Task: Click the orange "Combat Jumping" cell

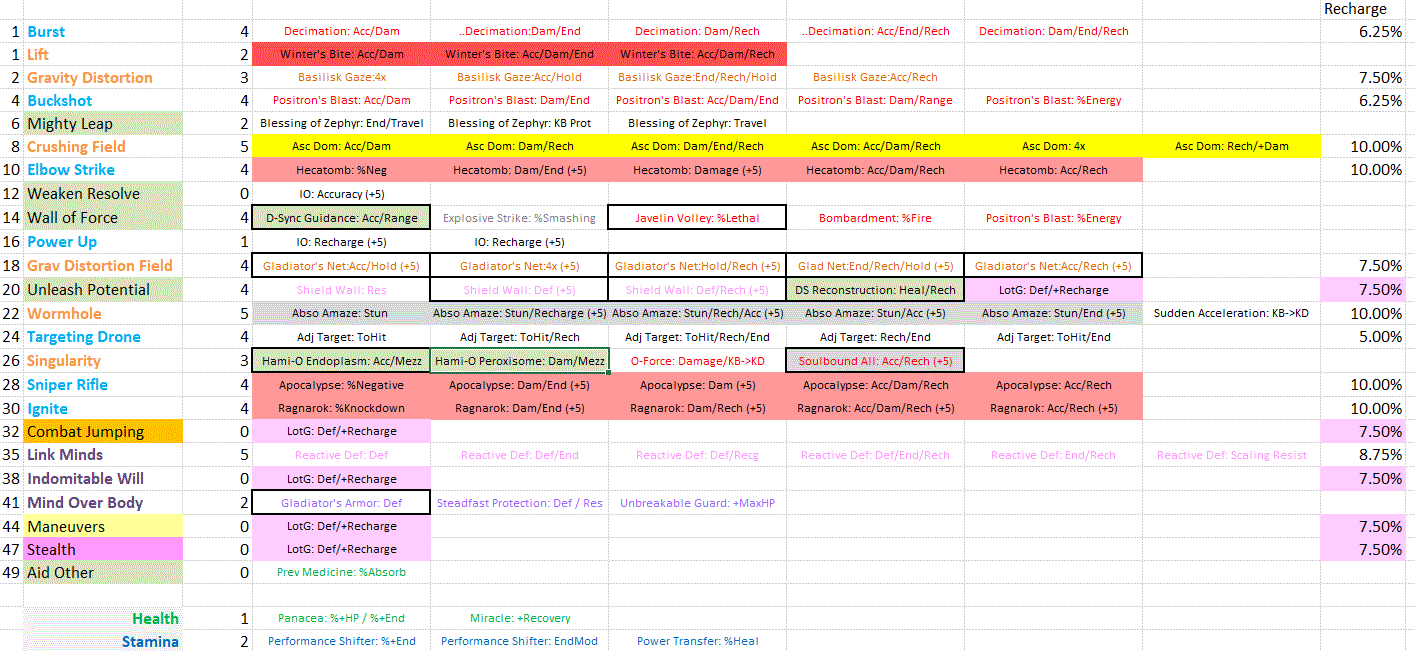Action: tap(85, 432)
